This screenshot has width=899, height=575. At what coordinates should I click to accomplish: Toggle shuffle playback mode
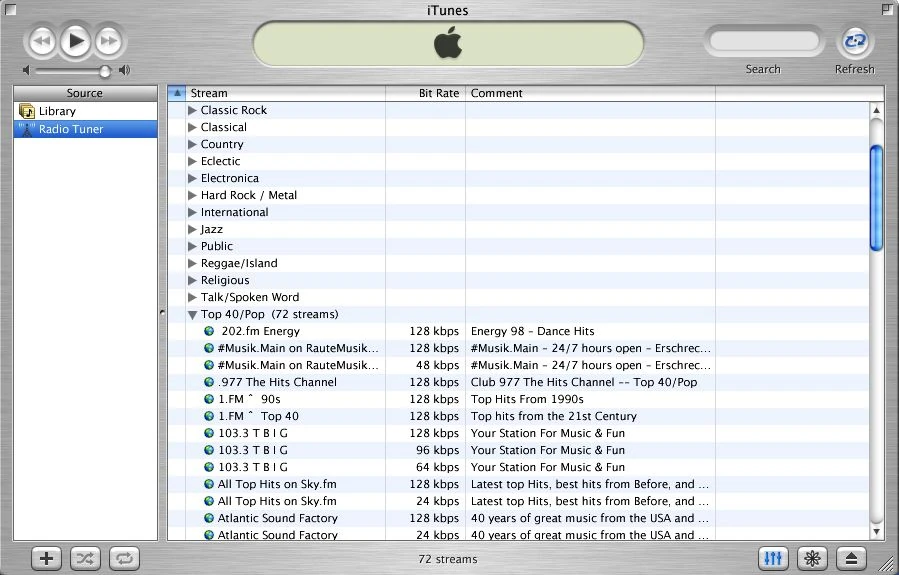pos(86,558)
